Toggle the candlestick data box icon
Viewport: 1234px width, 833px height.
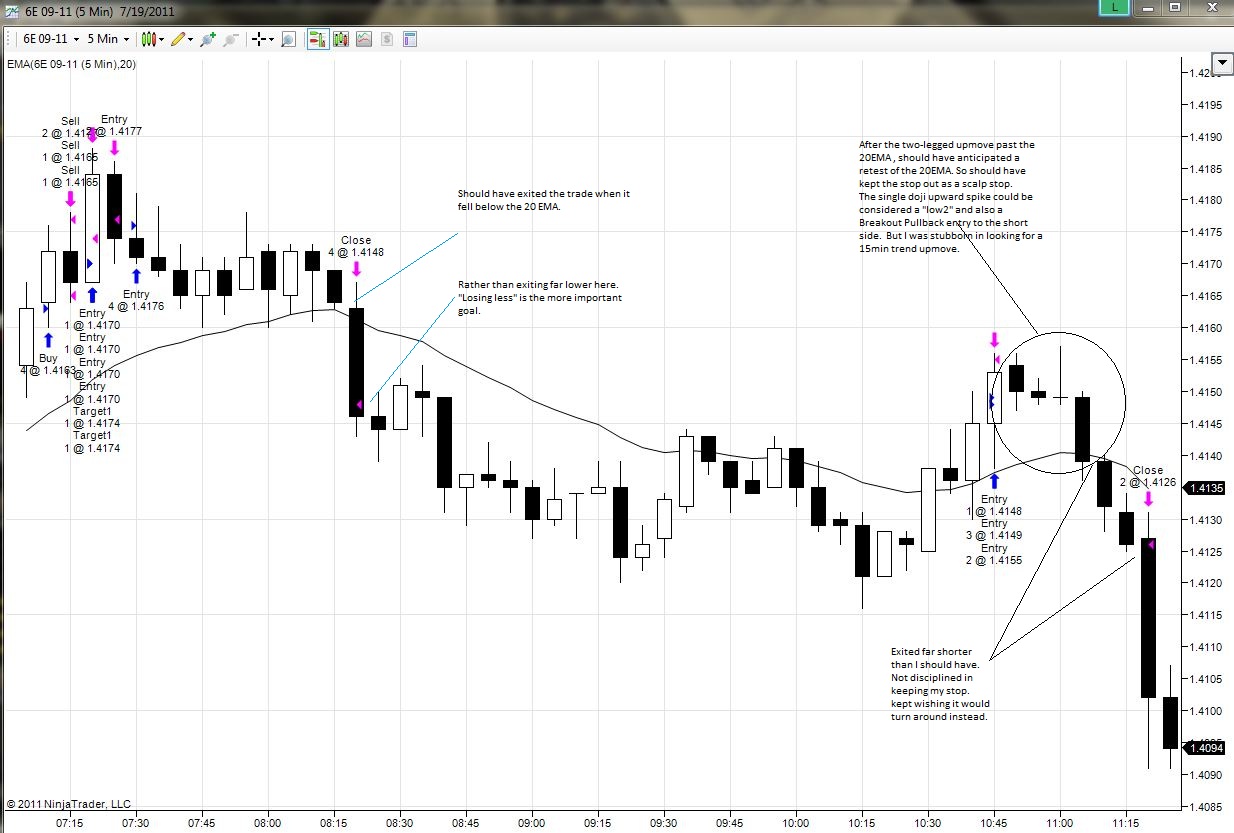pyautogui.click(x=341, y=39)
